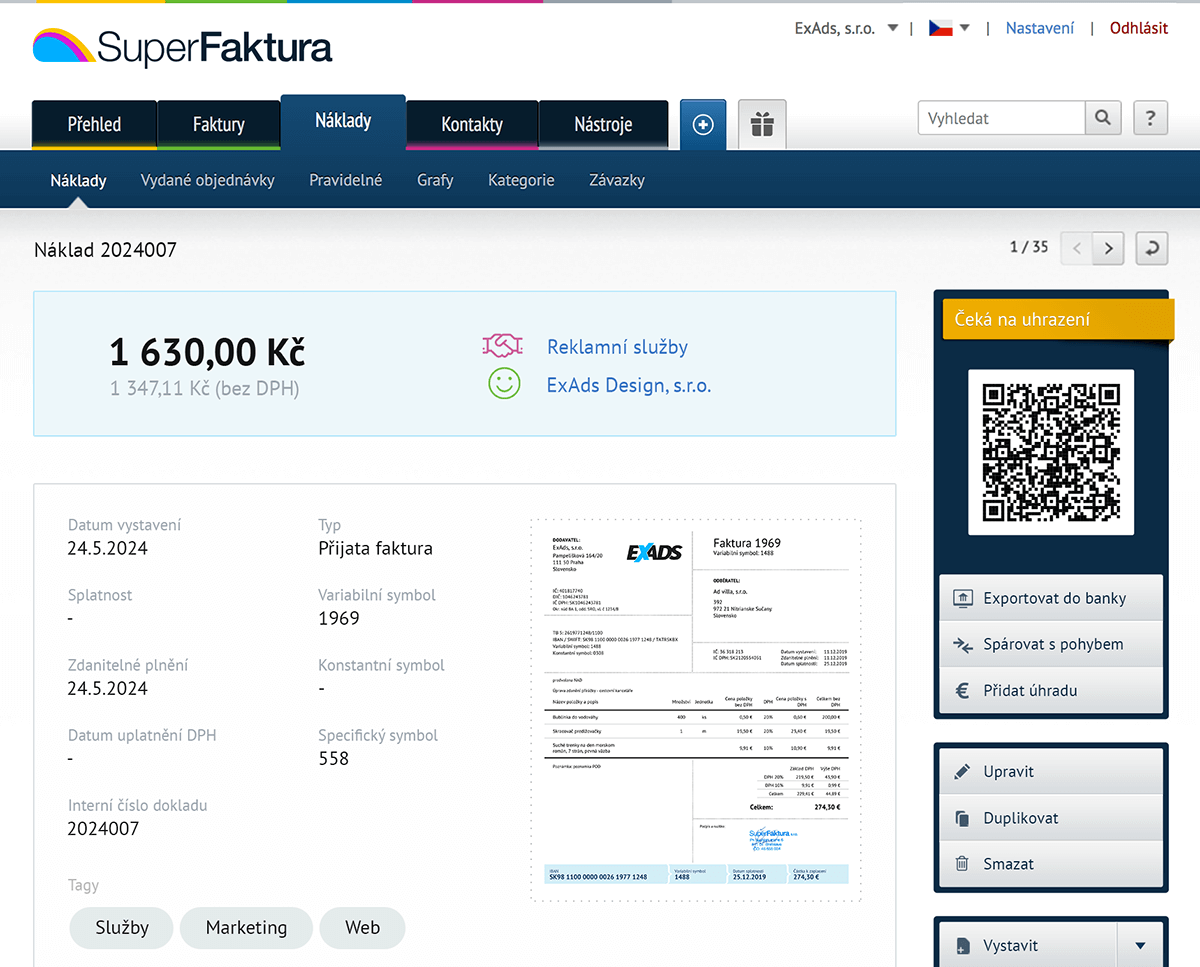Open the Grafy submenu item
This screenshot has width=1200, height=967.
[x=435, y=180]
